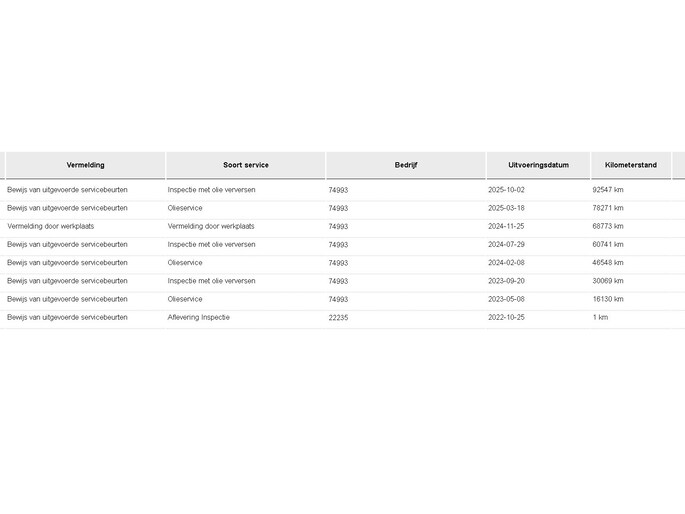Click the 92547 km mileage cell
The width and height of the screenshot is (685, 514).
pos(608,190)
